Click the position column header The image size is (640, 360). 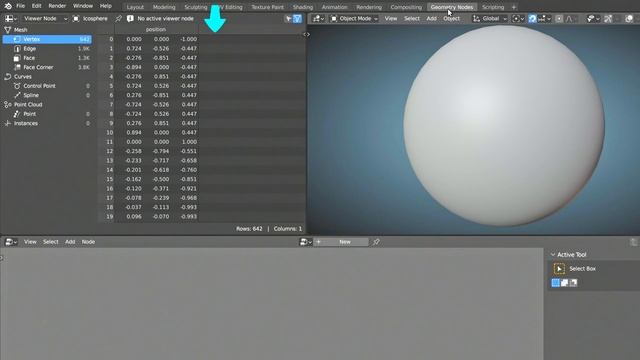pos(156,29)
